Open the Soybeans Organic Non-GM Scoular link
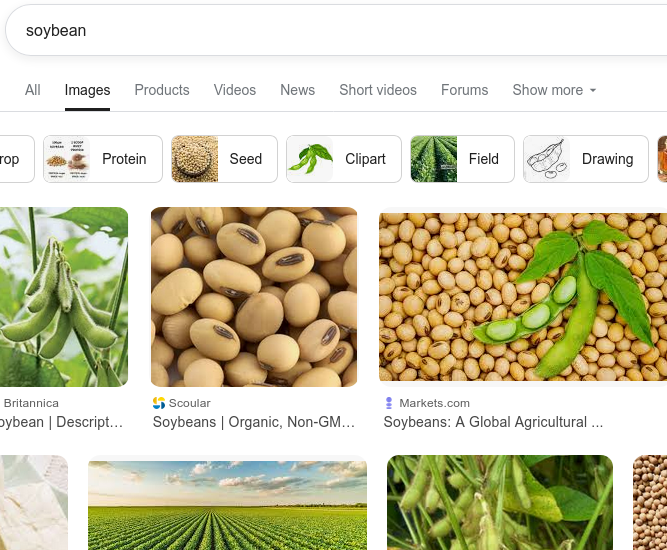Screen dimensions: 667x550 point(254,422)
